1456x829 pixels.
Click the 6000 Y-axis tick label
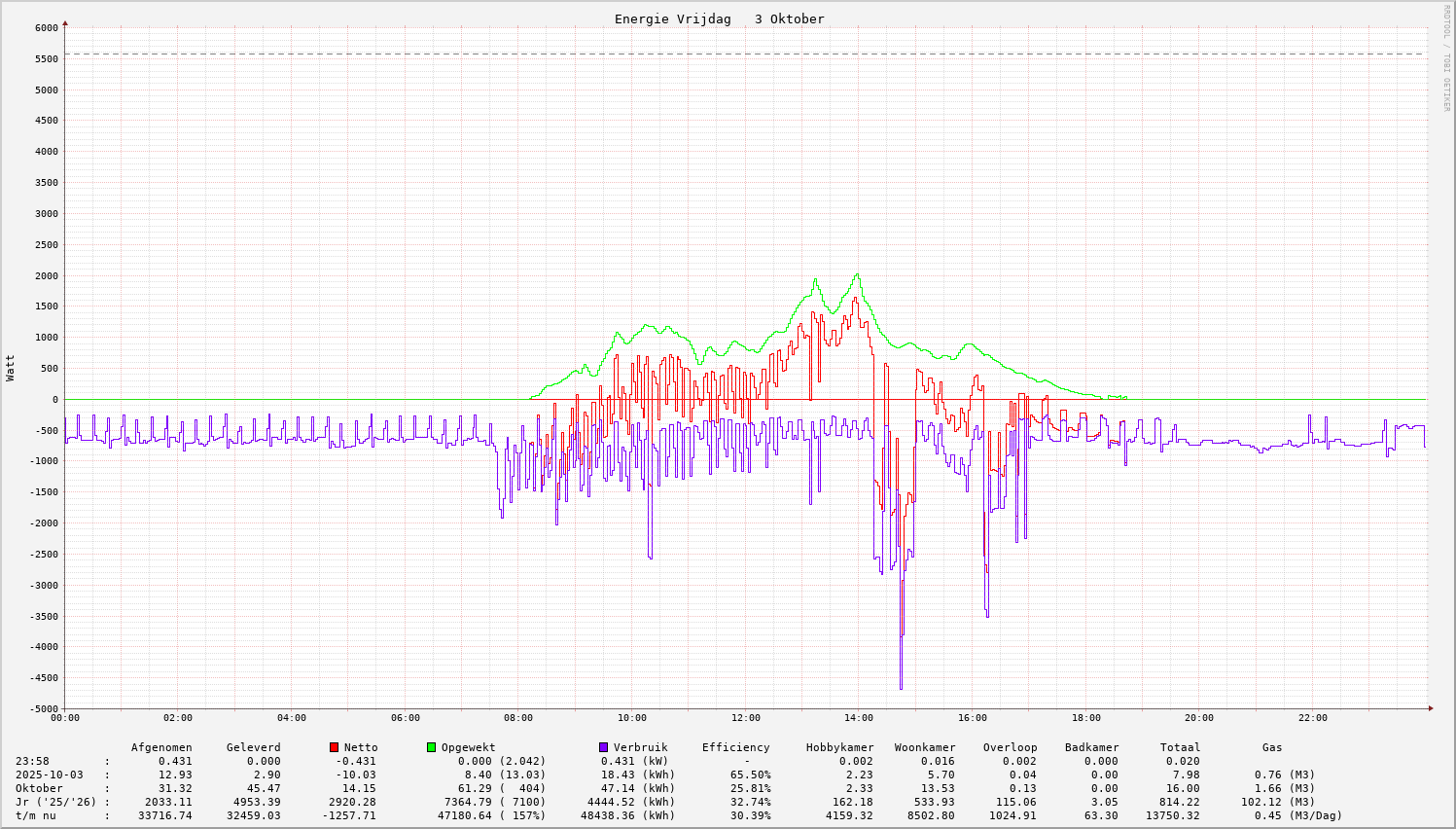coord(47,28)
